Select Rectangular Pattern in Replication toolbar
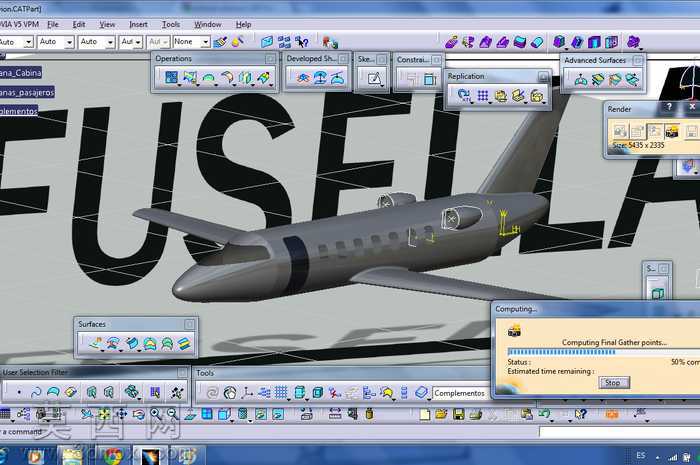The width and height of the screenshot is (700, 465). tap(483, 95)
